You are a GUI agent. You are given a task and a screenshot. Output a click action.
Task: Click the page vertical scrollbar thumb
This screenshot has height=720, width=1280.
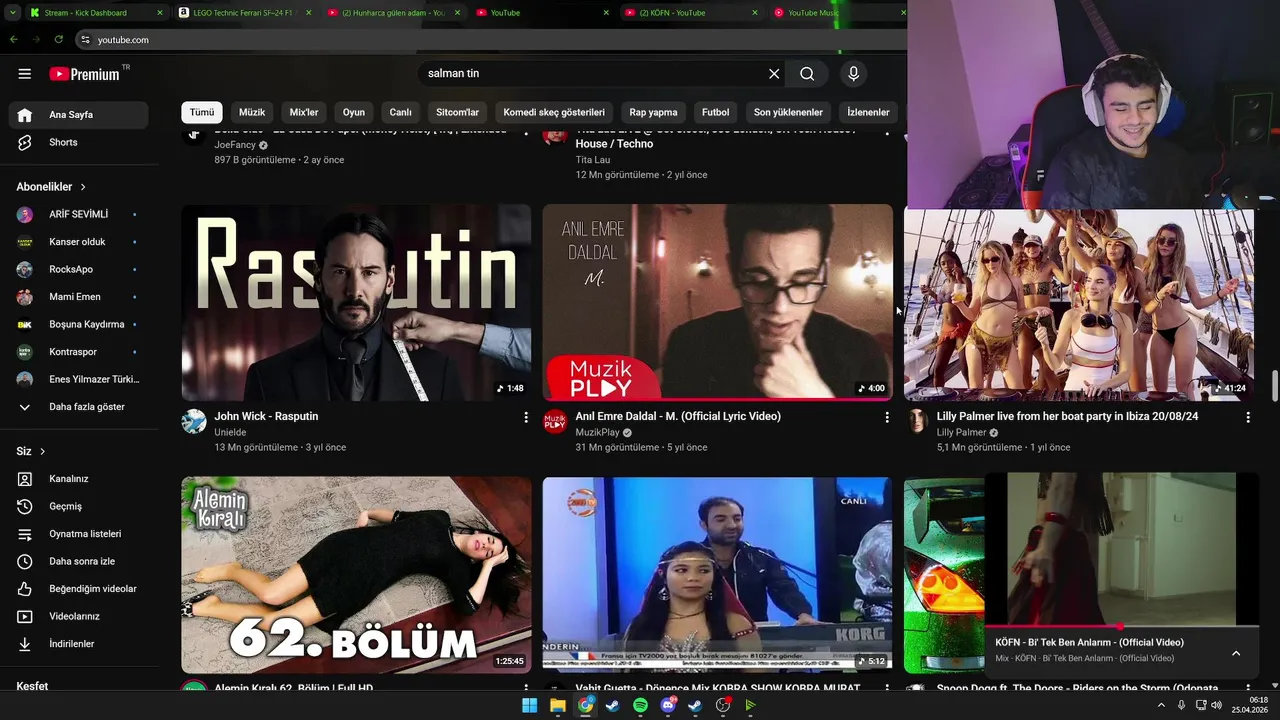point(1274,384)
